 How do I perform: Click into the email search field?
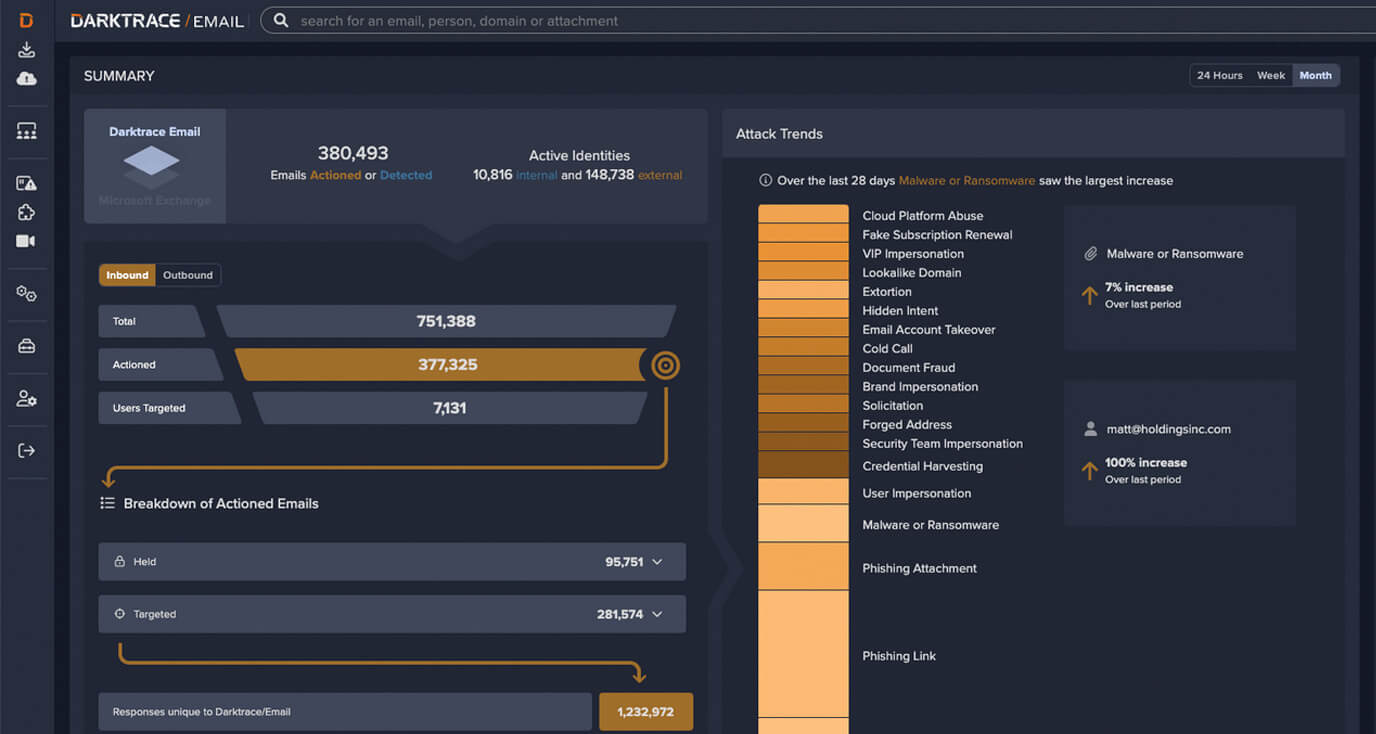(x=817, y=20)
